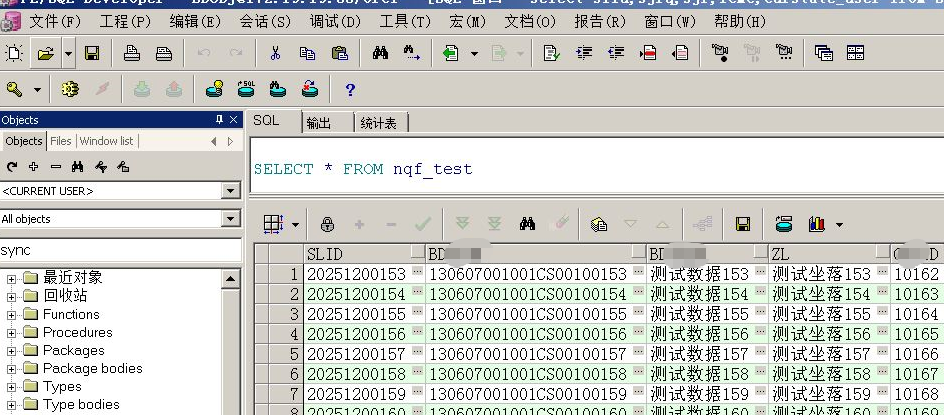
Task: Click the Print icon
Action: 132,54
